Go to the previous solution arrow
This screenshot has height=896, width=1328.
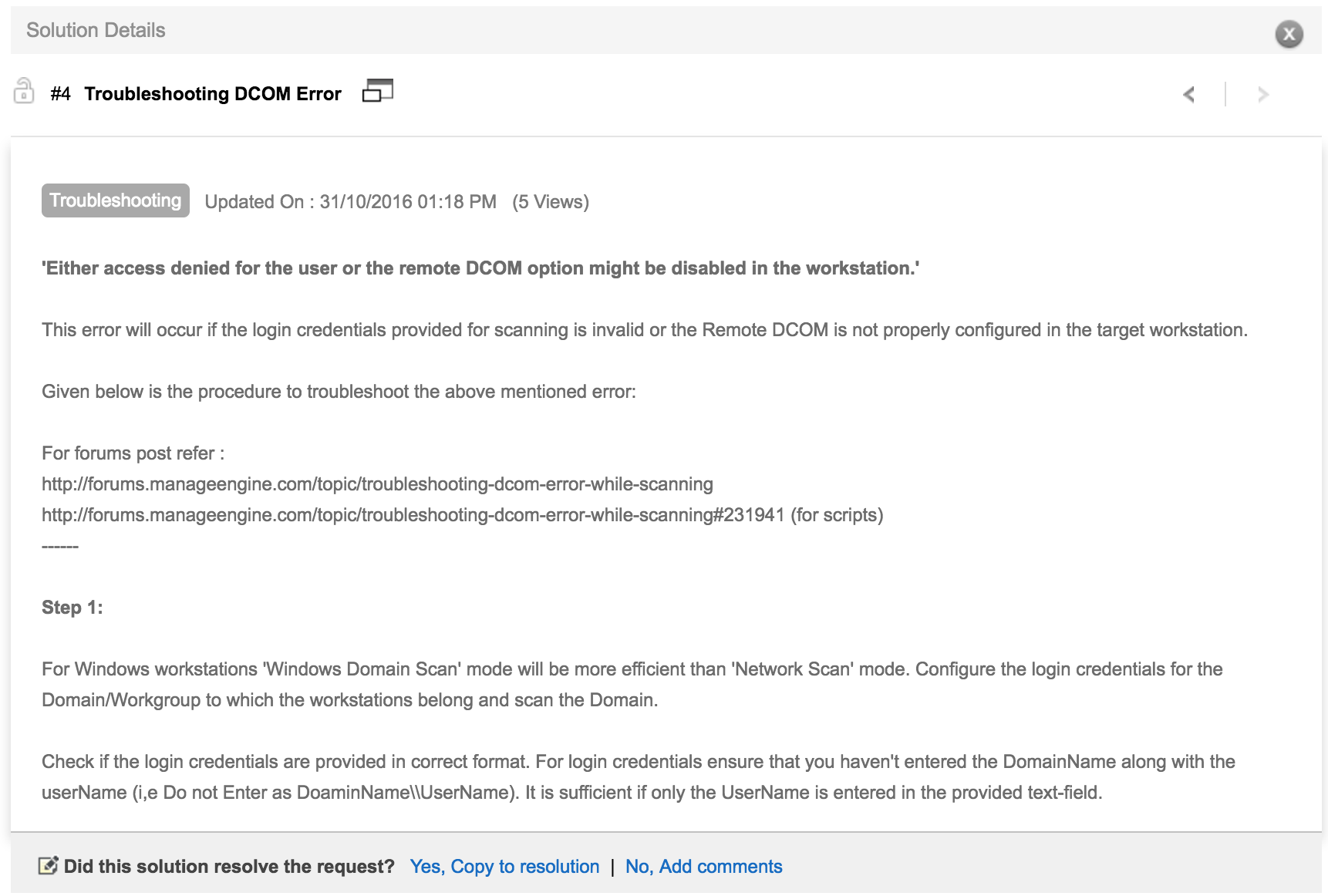1189,94
